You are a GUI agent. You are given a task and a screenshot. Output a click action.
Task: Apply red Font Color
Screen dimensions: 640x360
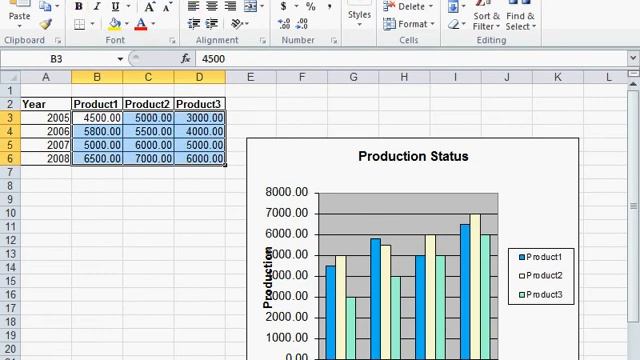coord(141,24)
